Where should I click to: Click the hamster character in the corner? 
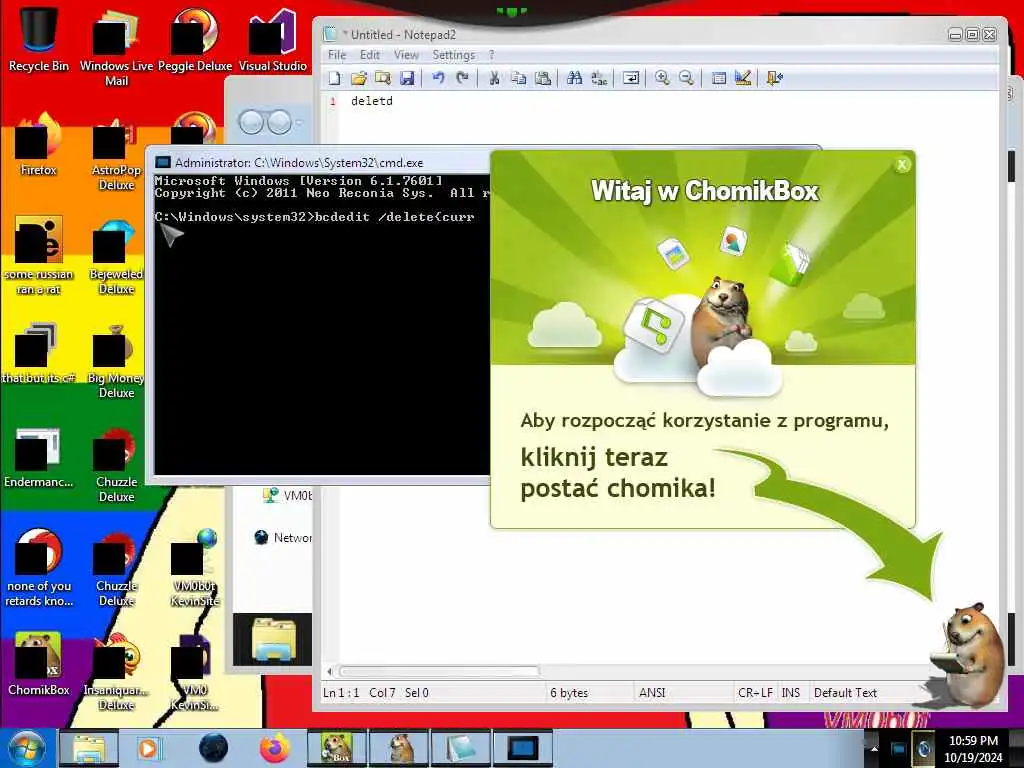(x=967, y=656)
